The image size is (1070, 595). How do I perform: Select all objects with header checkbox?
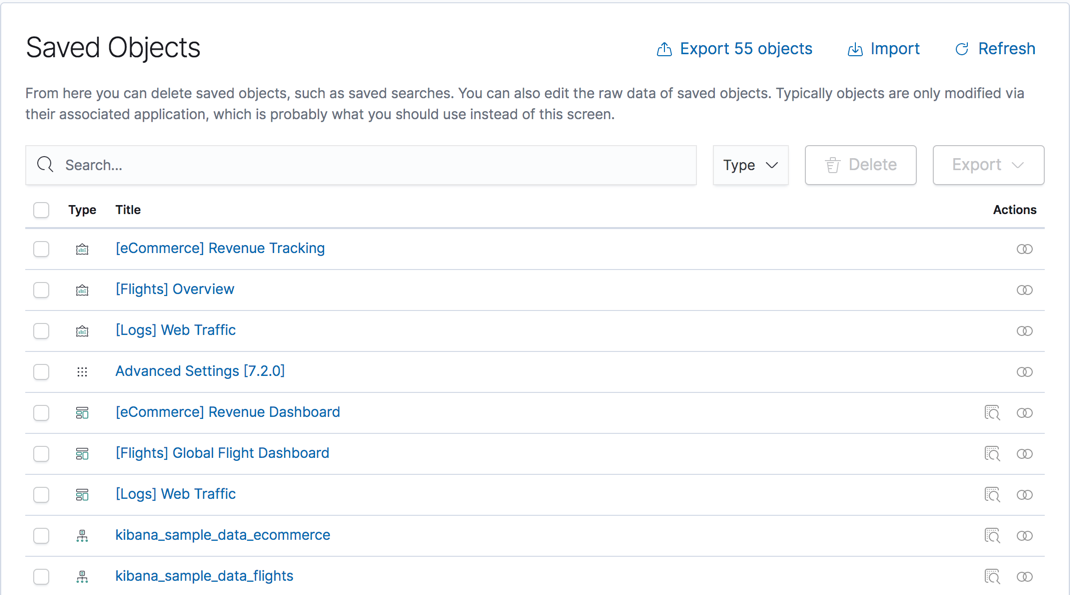point(41,210)
